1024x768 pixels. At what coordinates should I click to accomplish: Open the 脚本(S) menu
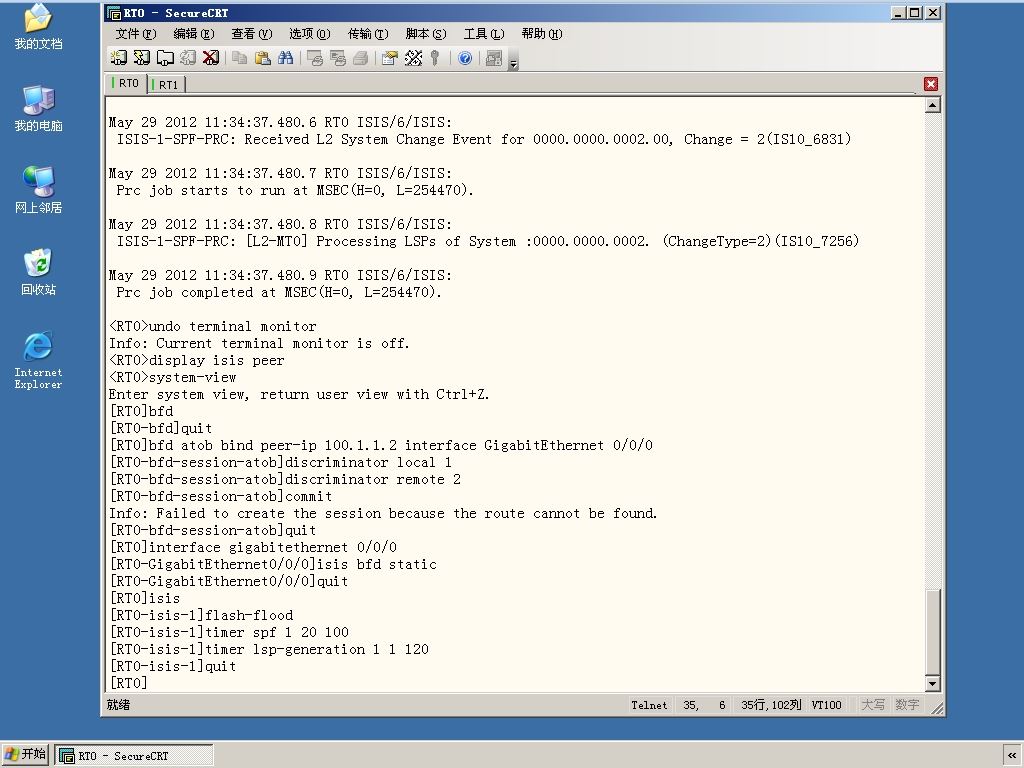(x=426, y=34)
